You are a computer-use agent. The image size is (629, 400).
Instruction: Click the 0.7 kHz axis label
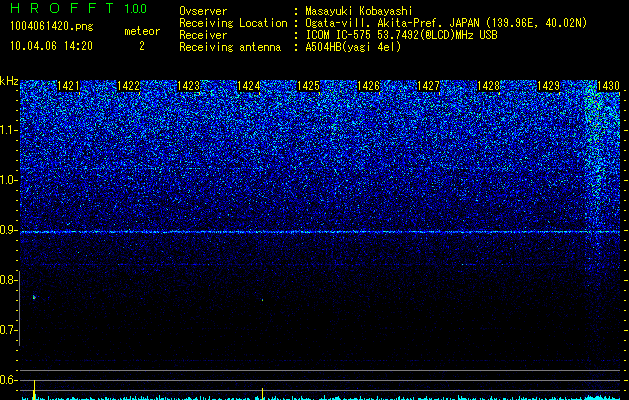click(x=8, y=330)
